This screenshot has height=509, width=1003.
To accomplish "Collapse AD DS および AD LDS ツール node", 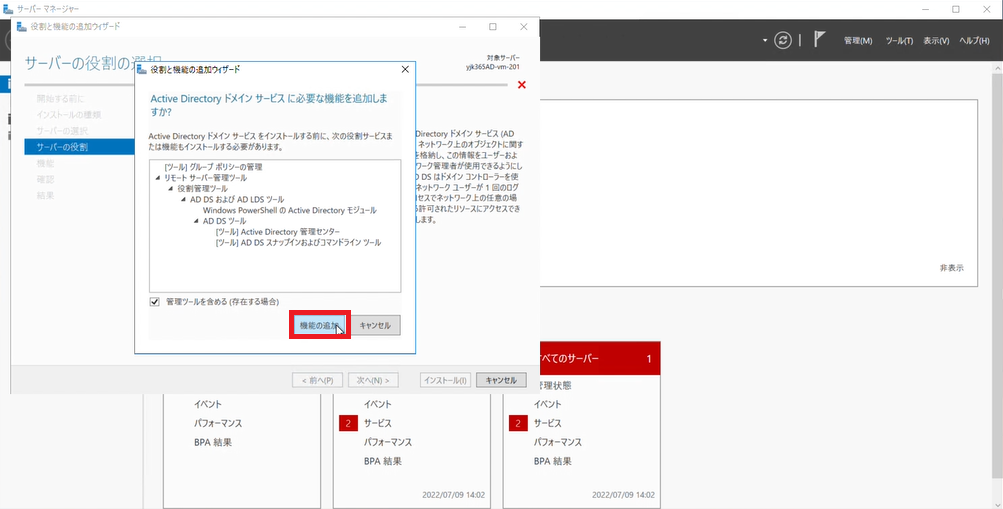I will (184, 200).
